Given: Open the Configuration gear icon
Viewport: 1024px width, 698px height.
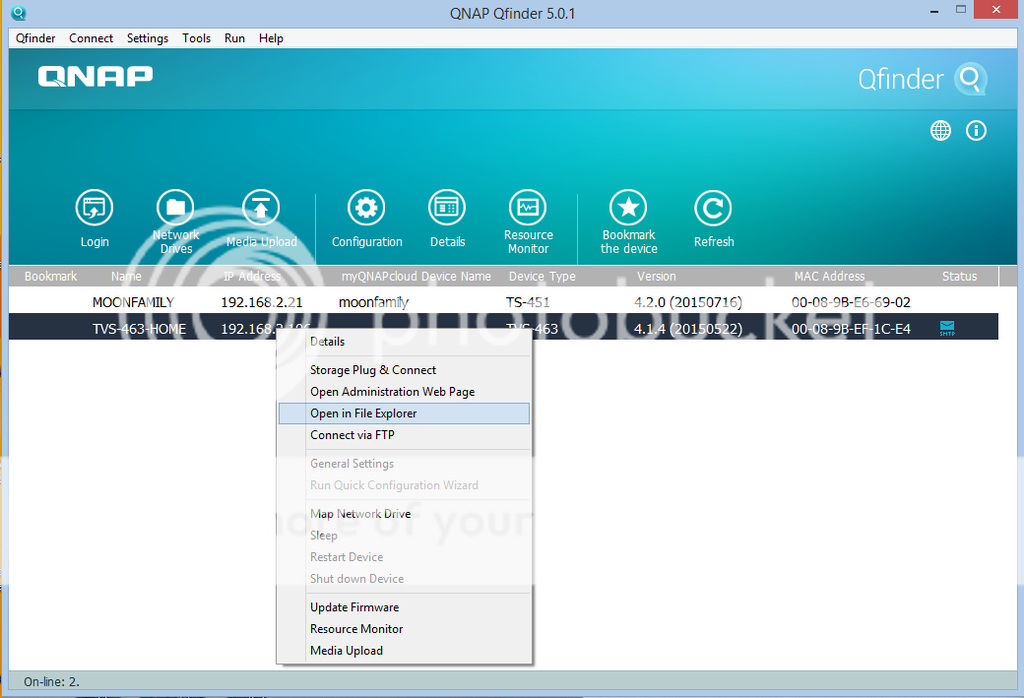Looking at the screenshot, I should (366, 209).
